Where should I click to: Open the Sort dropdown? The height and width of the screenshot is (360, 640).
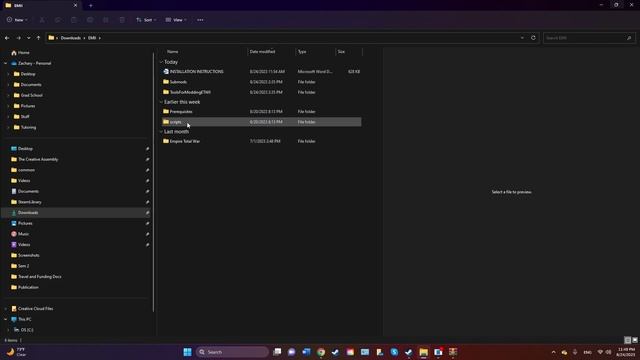146,20
